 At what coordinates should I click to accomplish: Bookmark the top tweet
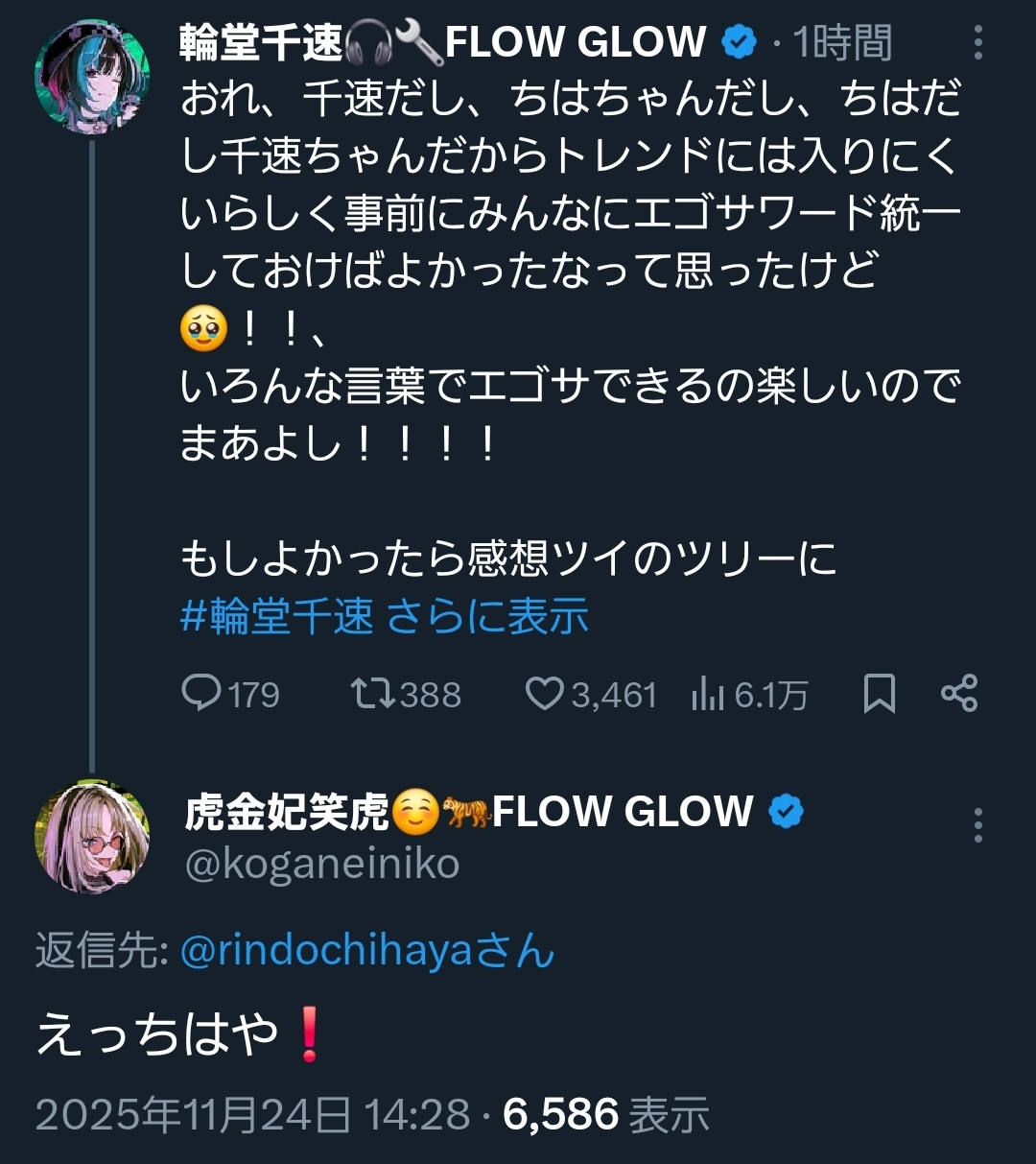pos(879,693)
